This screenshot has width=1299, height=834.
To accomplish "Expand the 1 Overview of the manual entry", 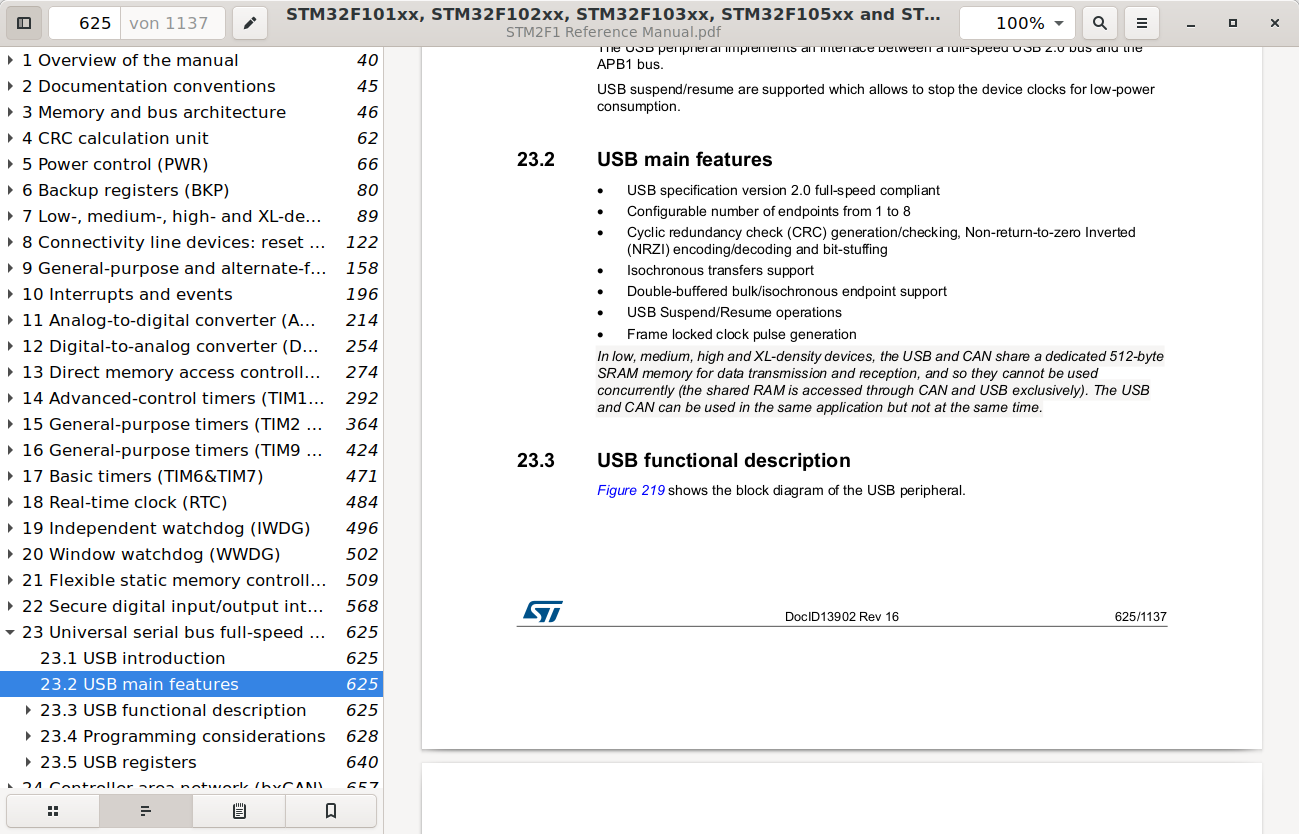I will coord(10,60).
